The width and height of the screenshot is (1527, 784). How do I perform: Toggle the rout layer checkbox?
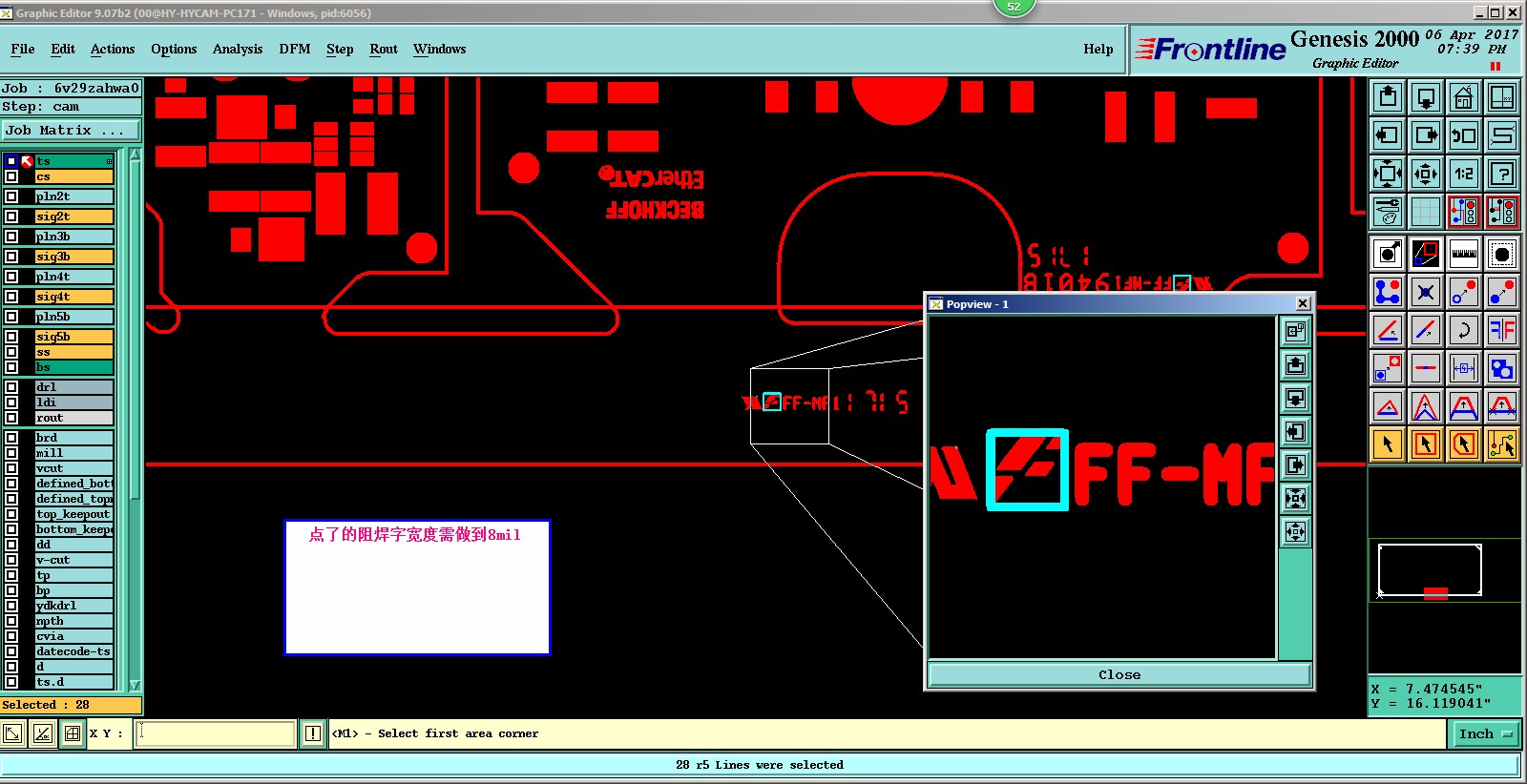click(x=11, y=418)
